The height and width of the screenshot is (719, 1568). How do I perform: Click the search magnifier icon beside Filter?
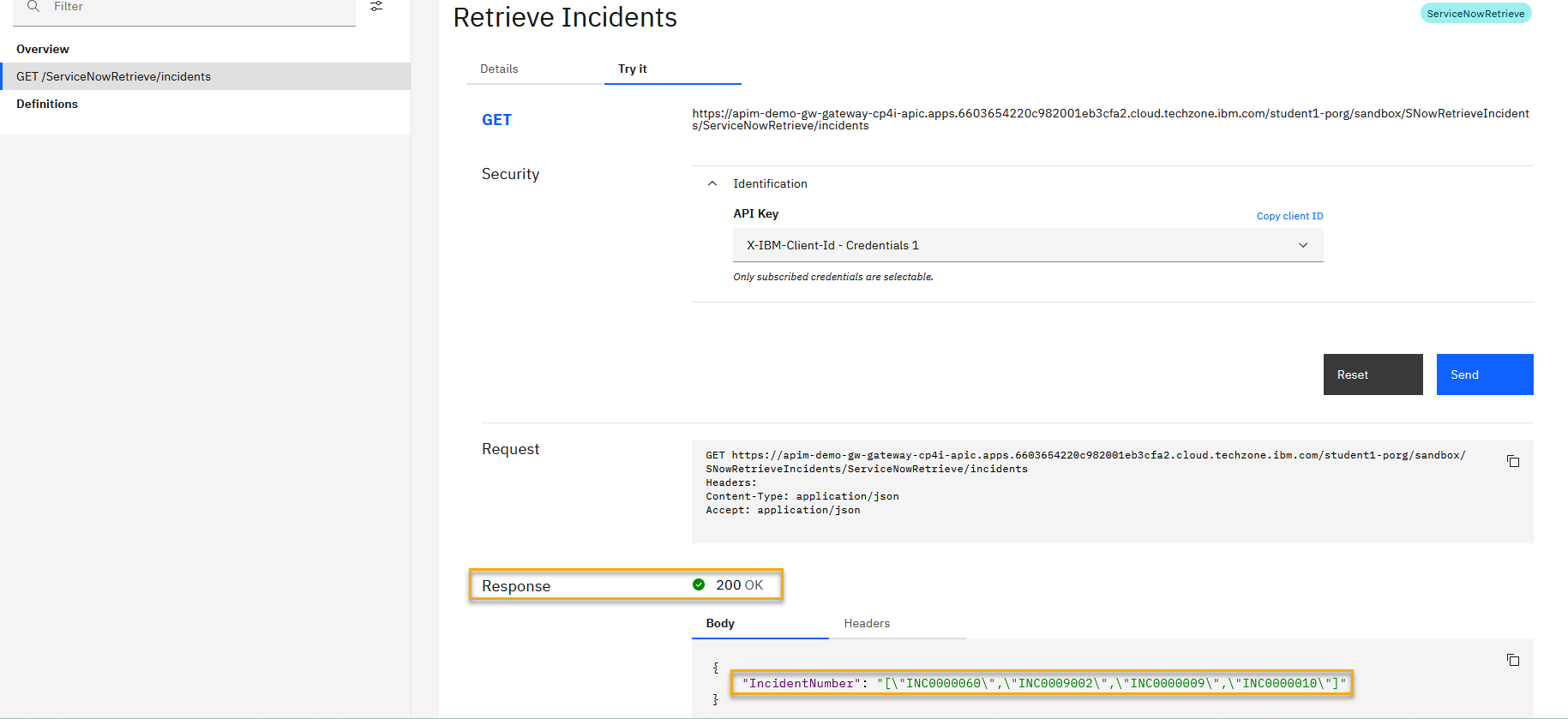pyautogui.click(x=33, y=6)
